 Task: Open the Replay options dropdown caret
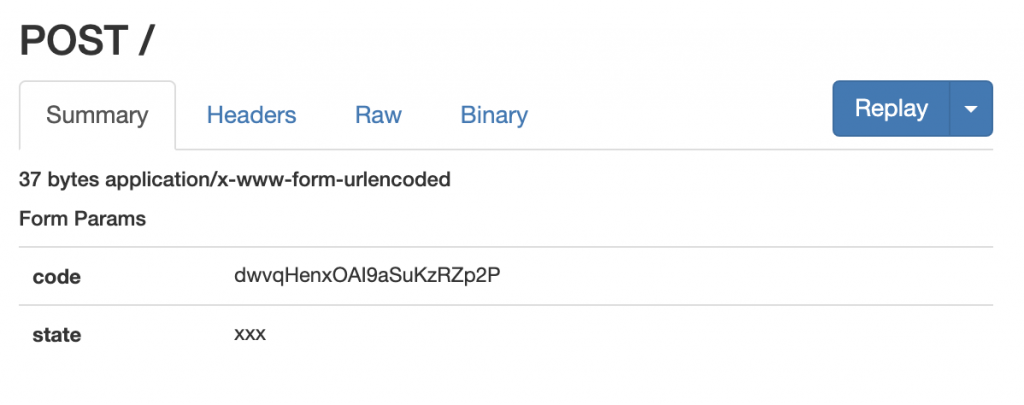point(971,109)
